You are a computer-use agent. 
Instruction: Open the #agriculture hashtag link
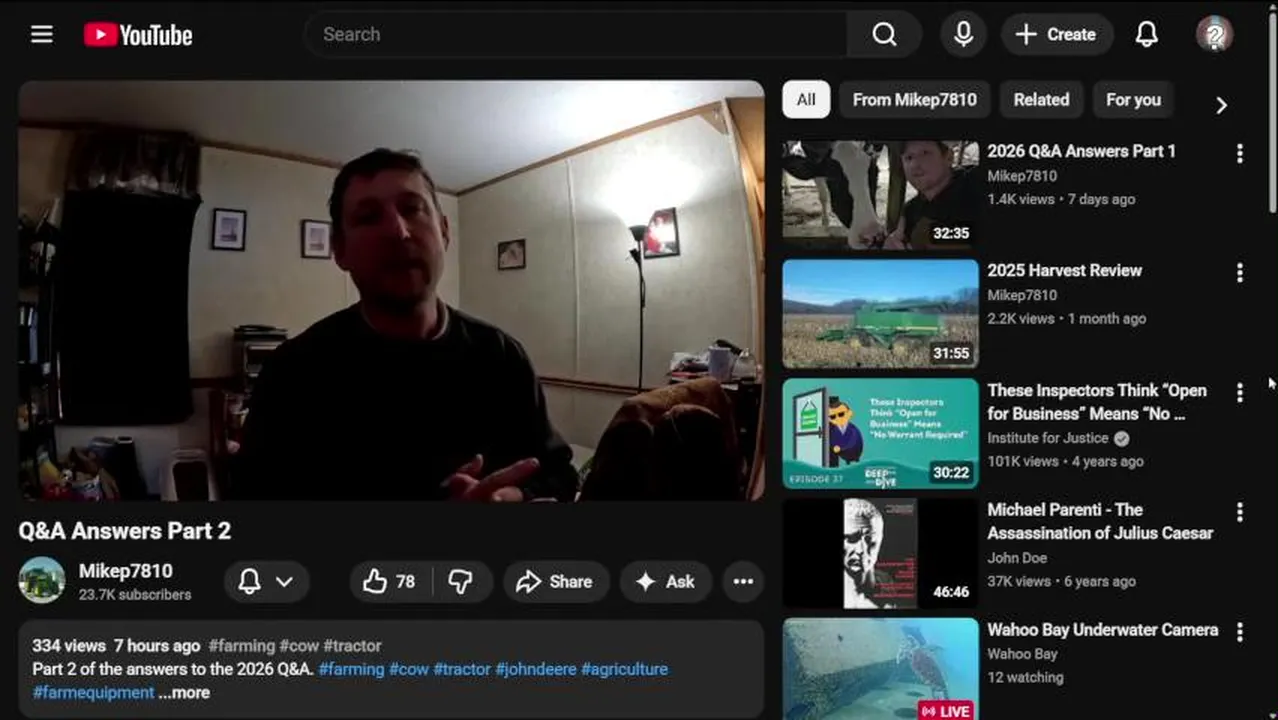click(624, 669)
